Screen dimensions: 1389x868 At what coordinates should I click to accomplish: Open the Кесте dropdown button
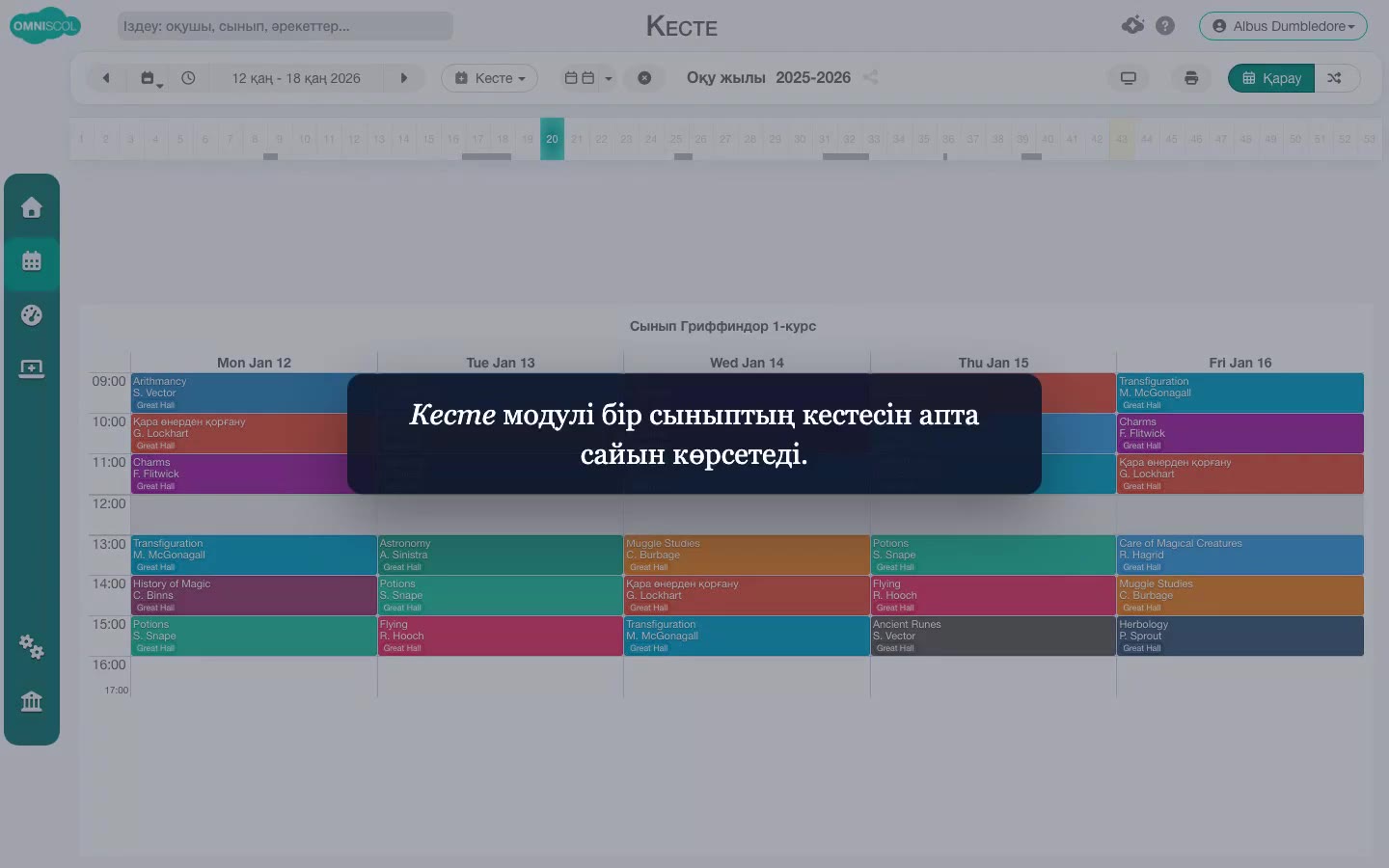[x=489, y=78]
